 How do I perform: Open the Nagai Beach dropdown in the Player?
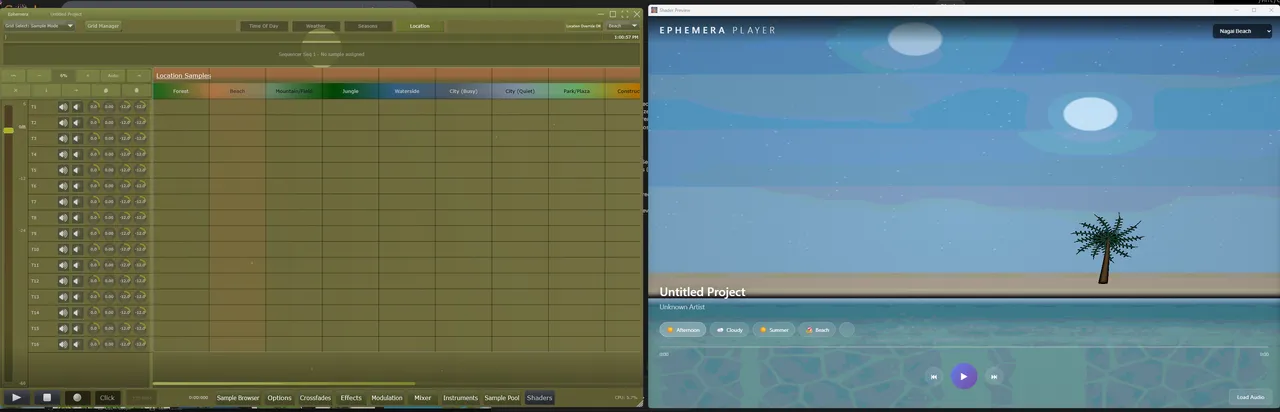pyautogui.click(x=1243, y=31)
